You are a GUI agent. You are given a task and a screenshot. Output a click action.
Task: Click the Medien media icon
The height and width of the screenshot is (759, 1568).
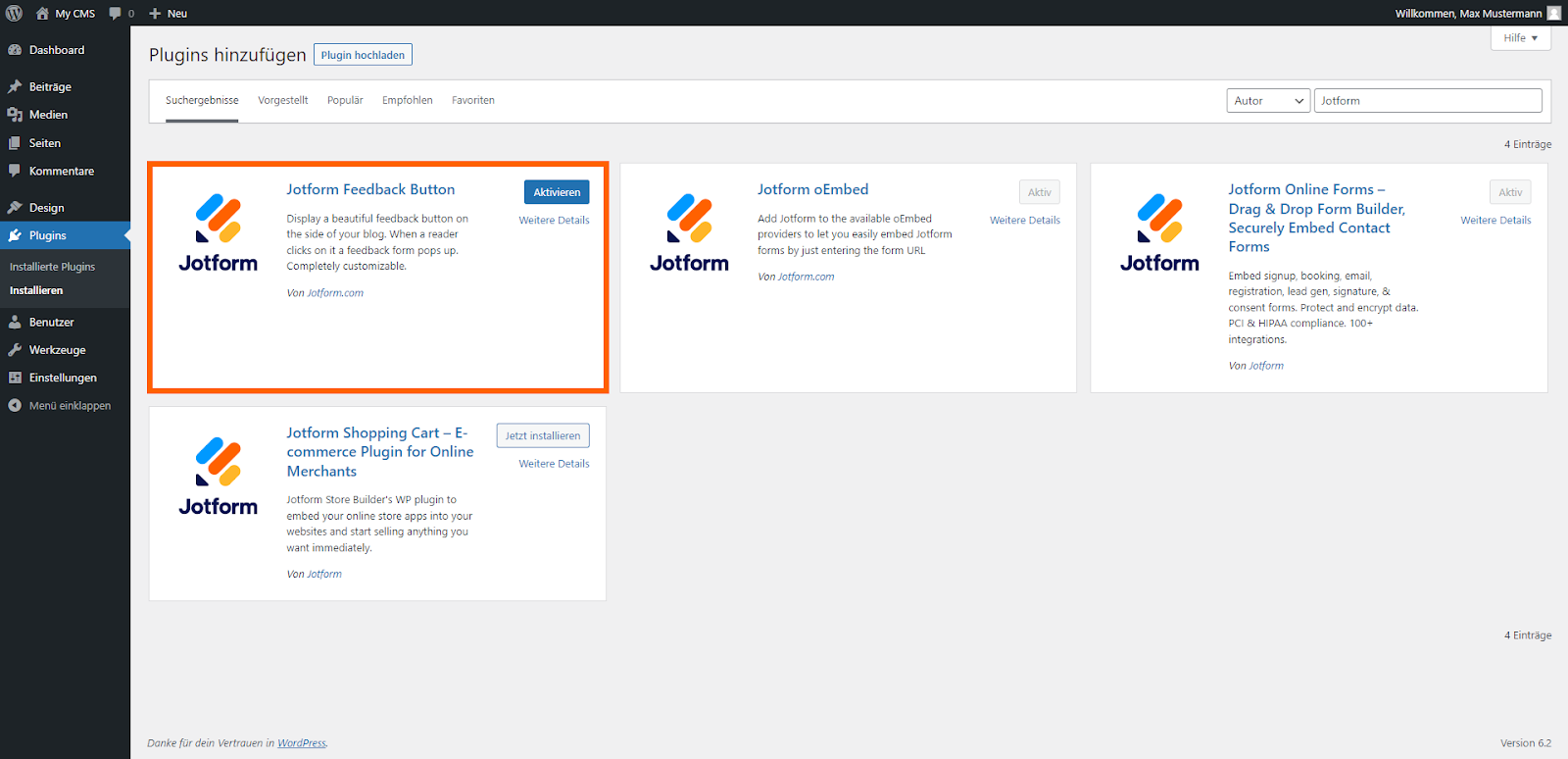point(15,115)
